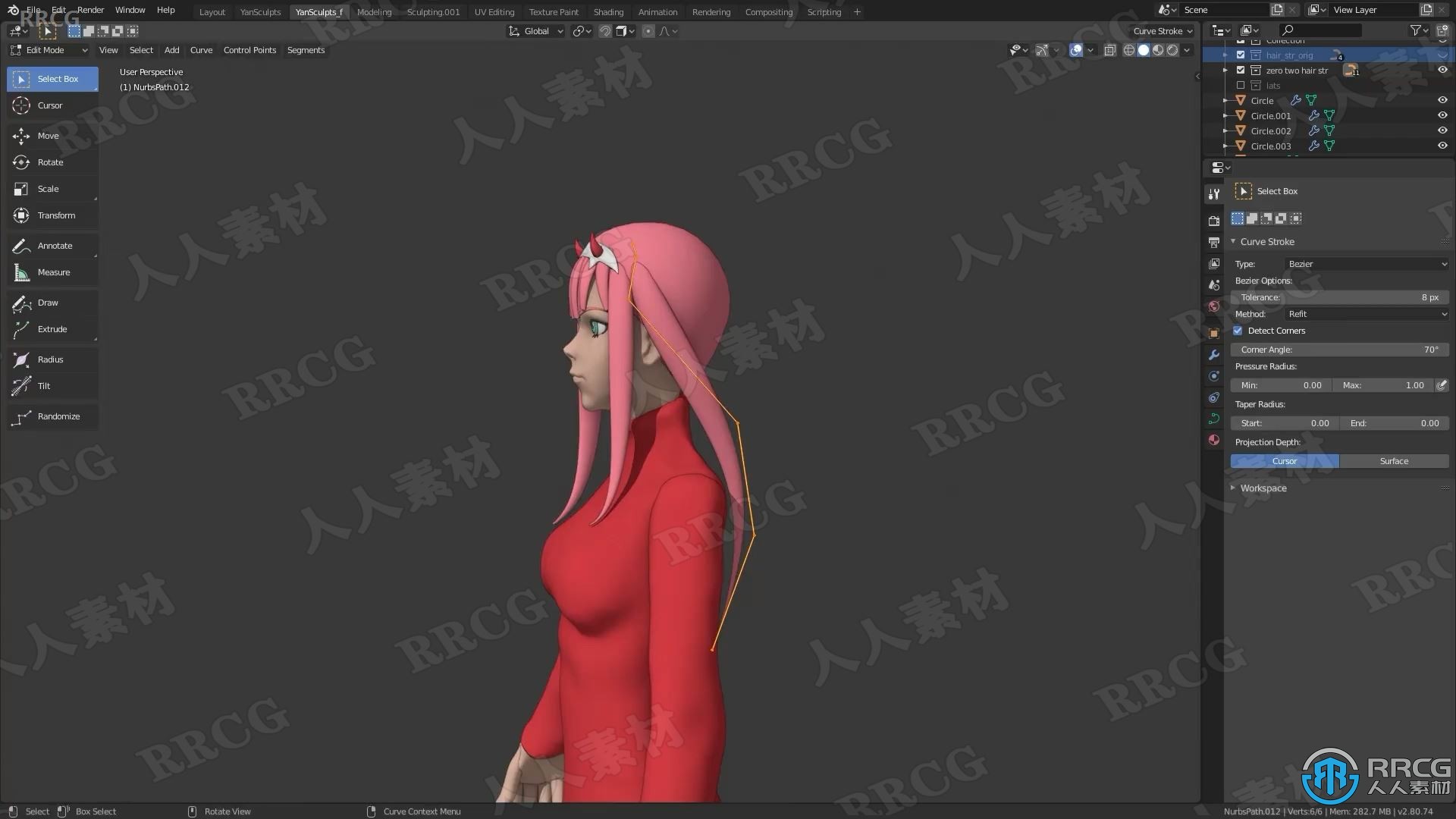Add a new workspace with plus button

(x=857, y=12)
